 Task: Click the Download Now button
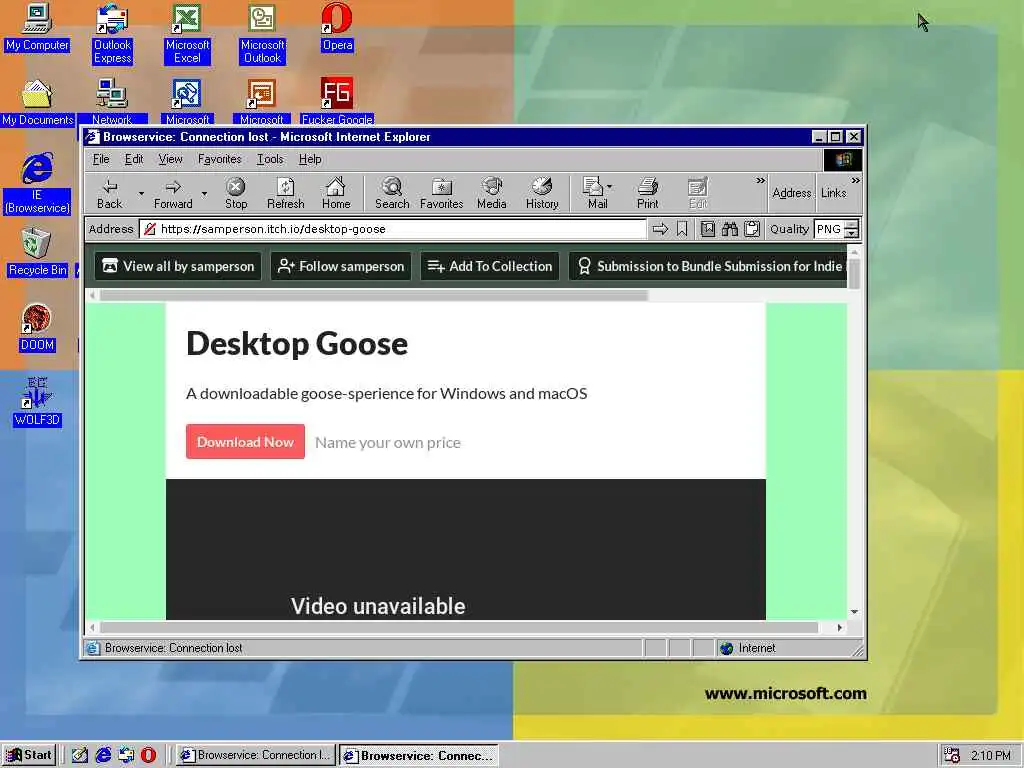coord(245,442)
